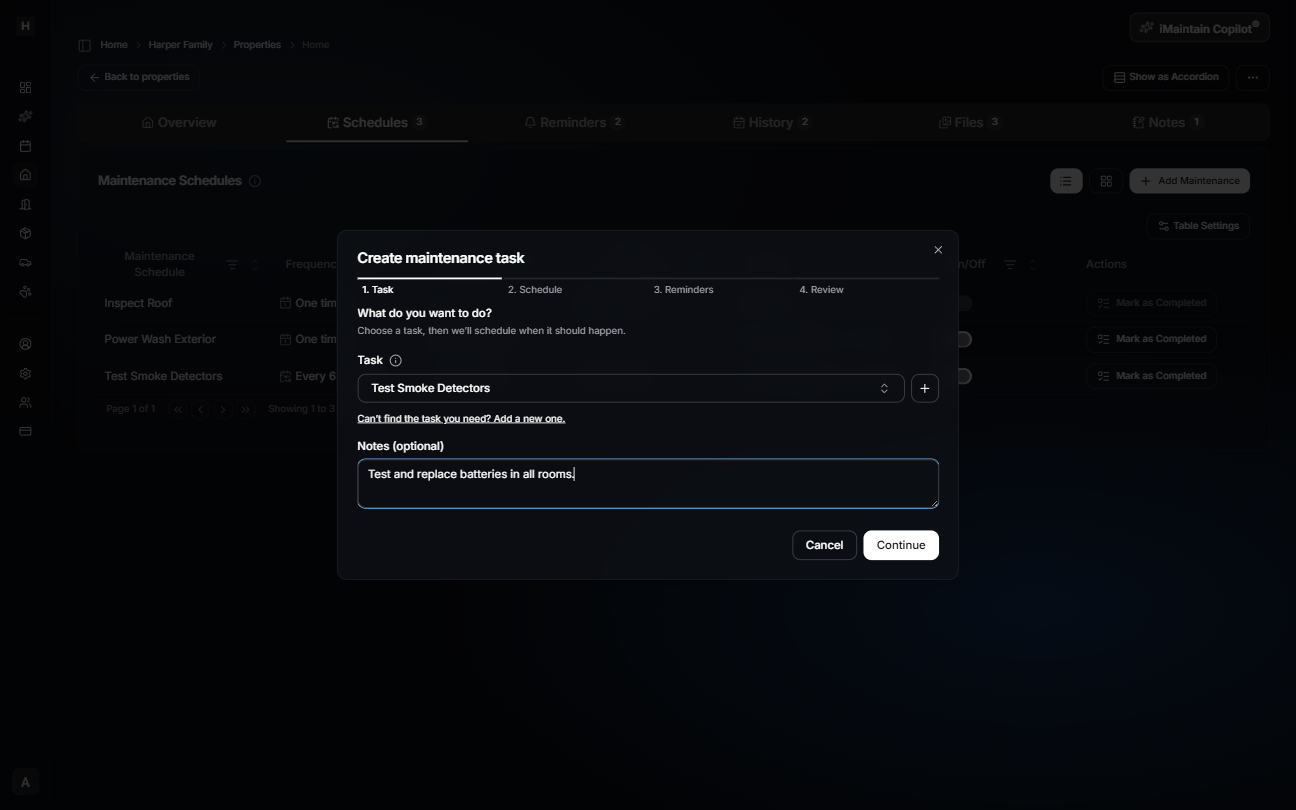Image resolution: width=1296 pixels, height=810 pixels.
Task: Open the Home property icon in sidebar
Action: [25, 174]
